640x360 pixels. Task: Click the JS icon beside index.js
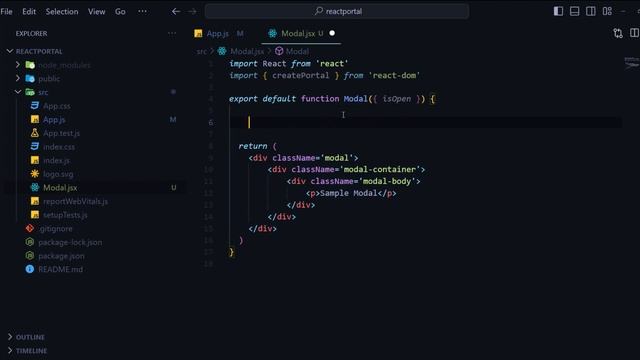[x=35, y=160]
